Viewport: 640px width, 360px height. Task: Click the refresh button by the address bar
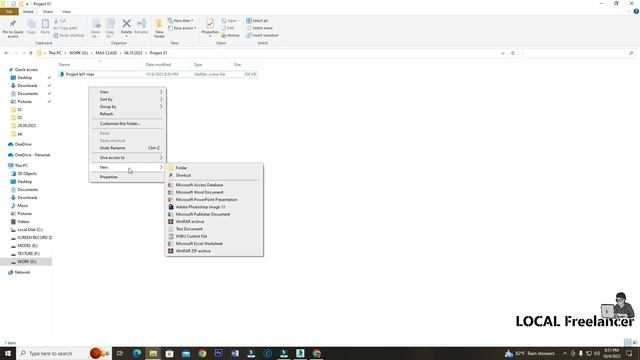click(x=513, y=53)
